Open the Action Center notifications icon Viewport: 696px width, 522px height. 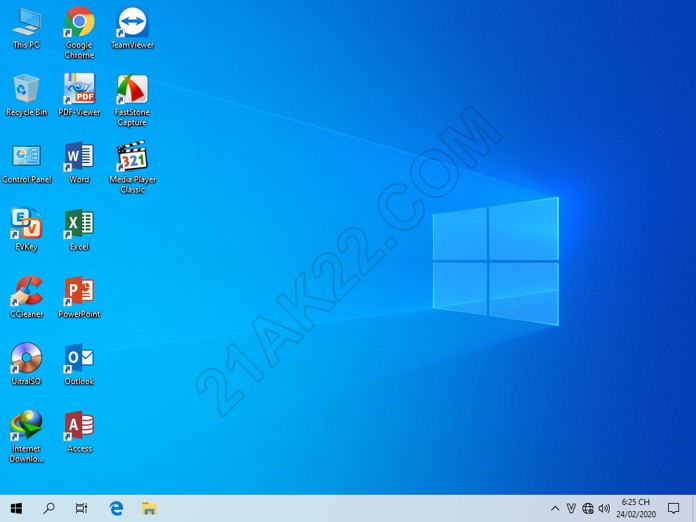click(673, 509)
